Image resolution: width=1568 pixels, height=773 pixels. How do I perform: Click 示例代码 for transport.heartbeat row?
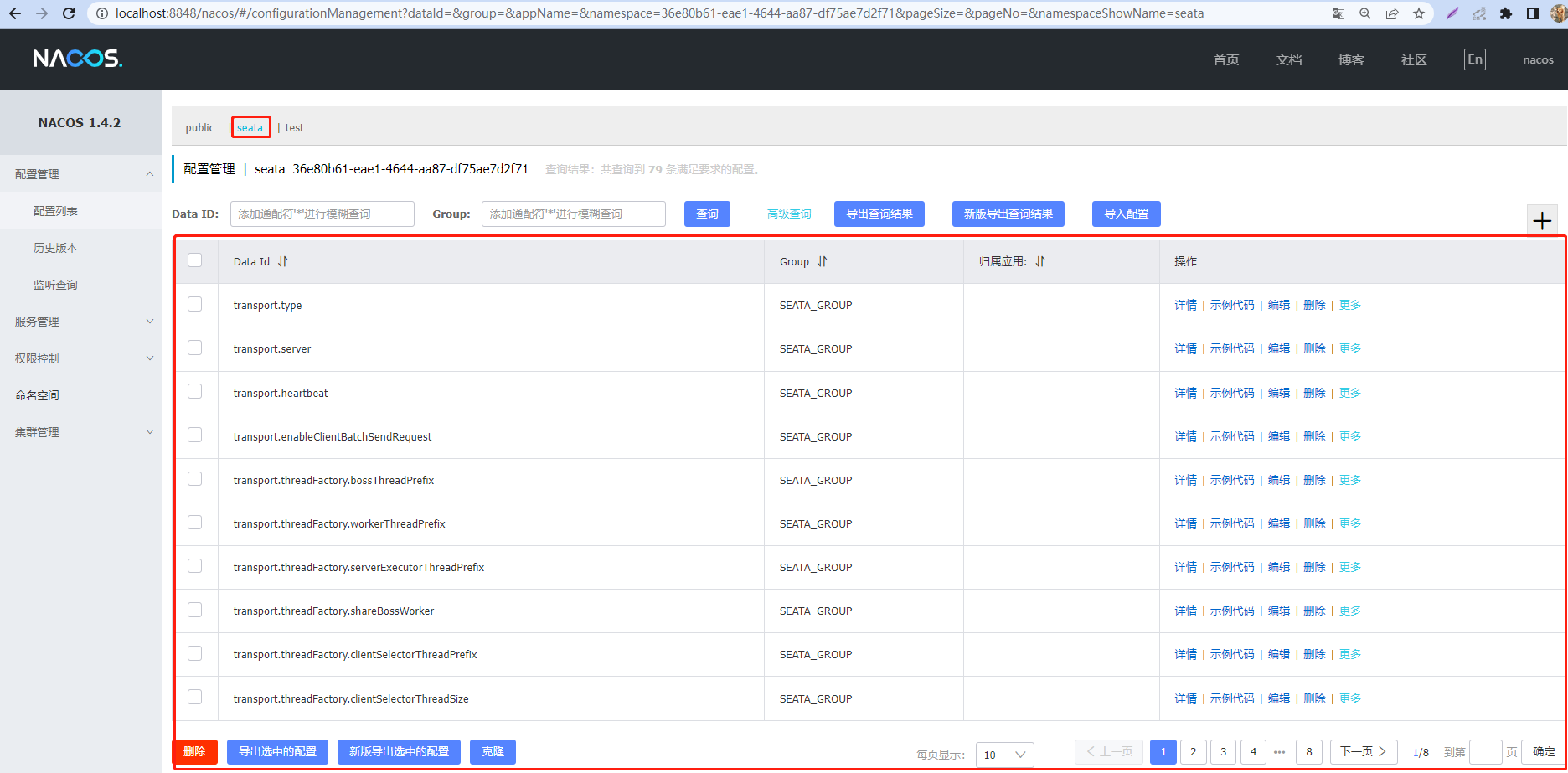(1232, 393)
